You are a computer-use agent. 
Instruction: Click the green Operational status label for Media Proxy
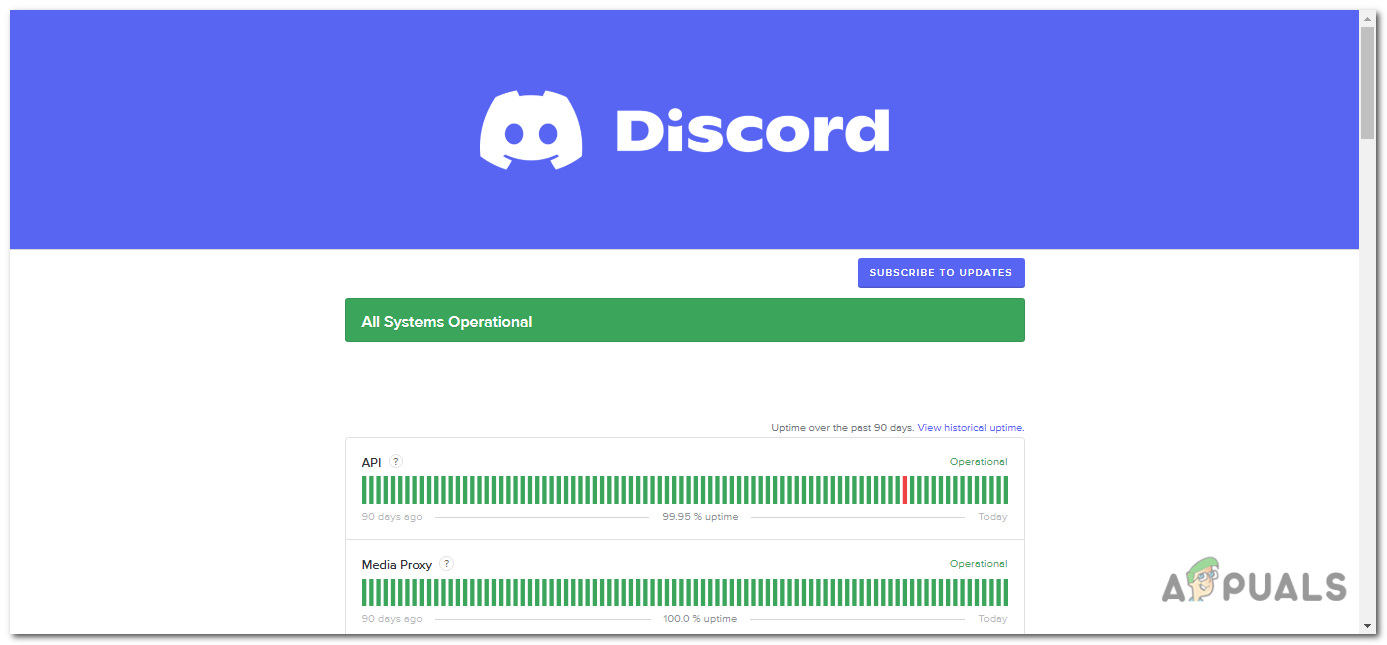978,563
